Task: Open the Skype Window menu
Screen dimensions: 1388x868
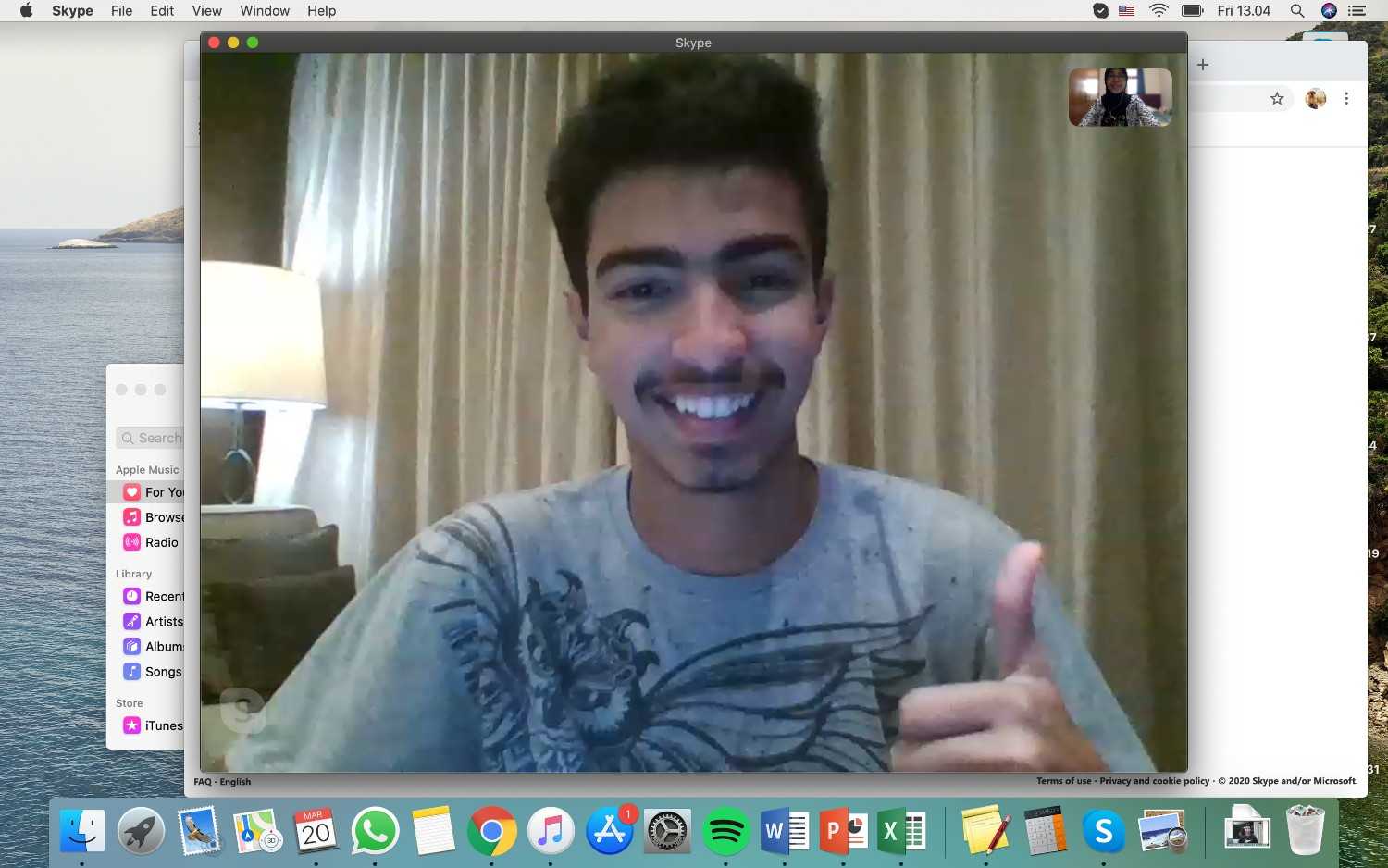Action: click(x=265, y=11)
